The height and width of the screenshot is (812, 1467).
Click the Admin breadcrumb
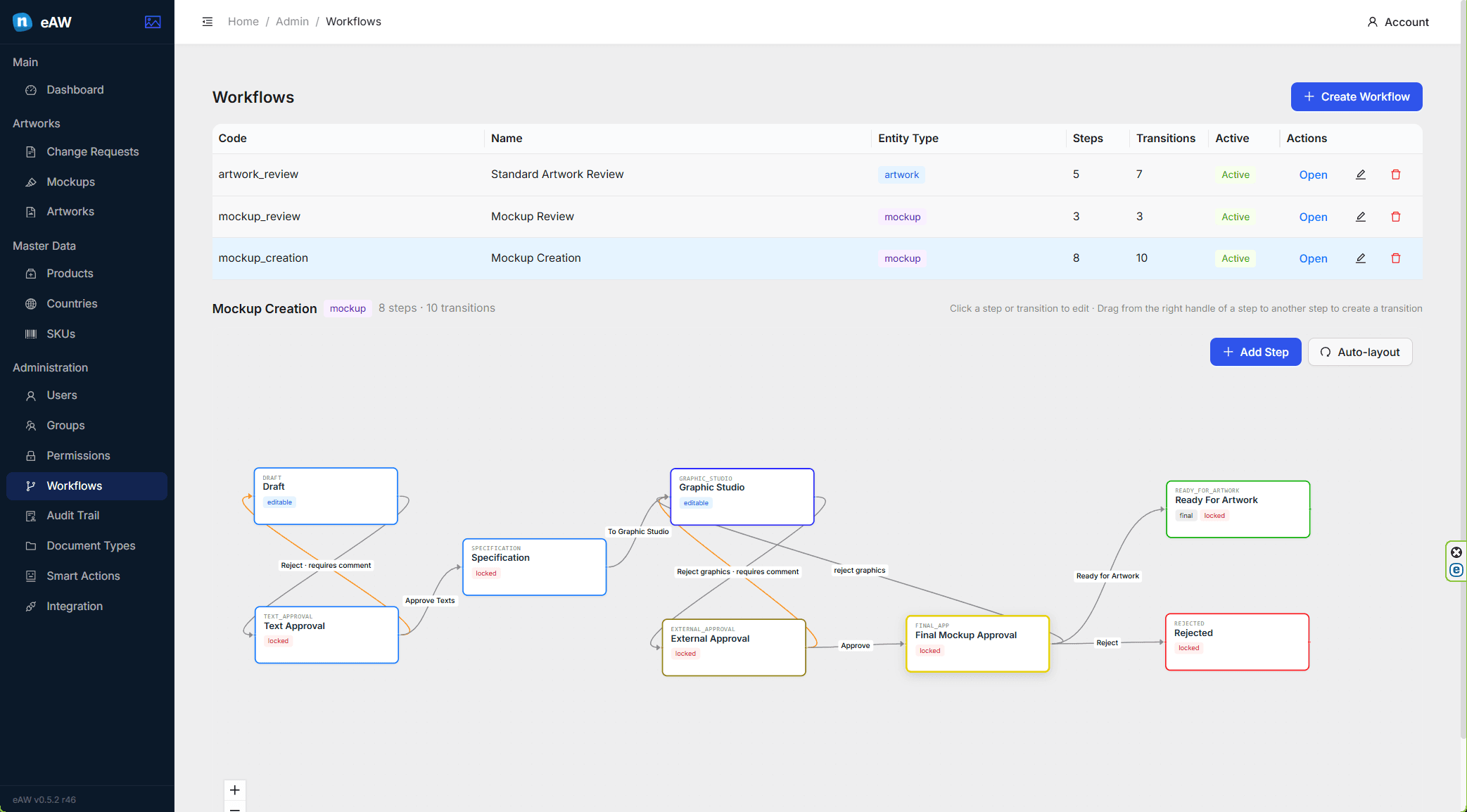pos(292,22)
